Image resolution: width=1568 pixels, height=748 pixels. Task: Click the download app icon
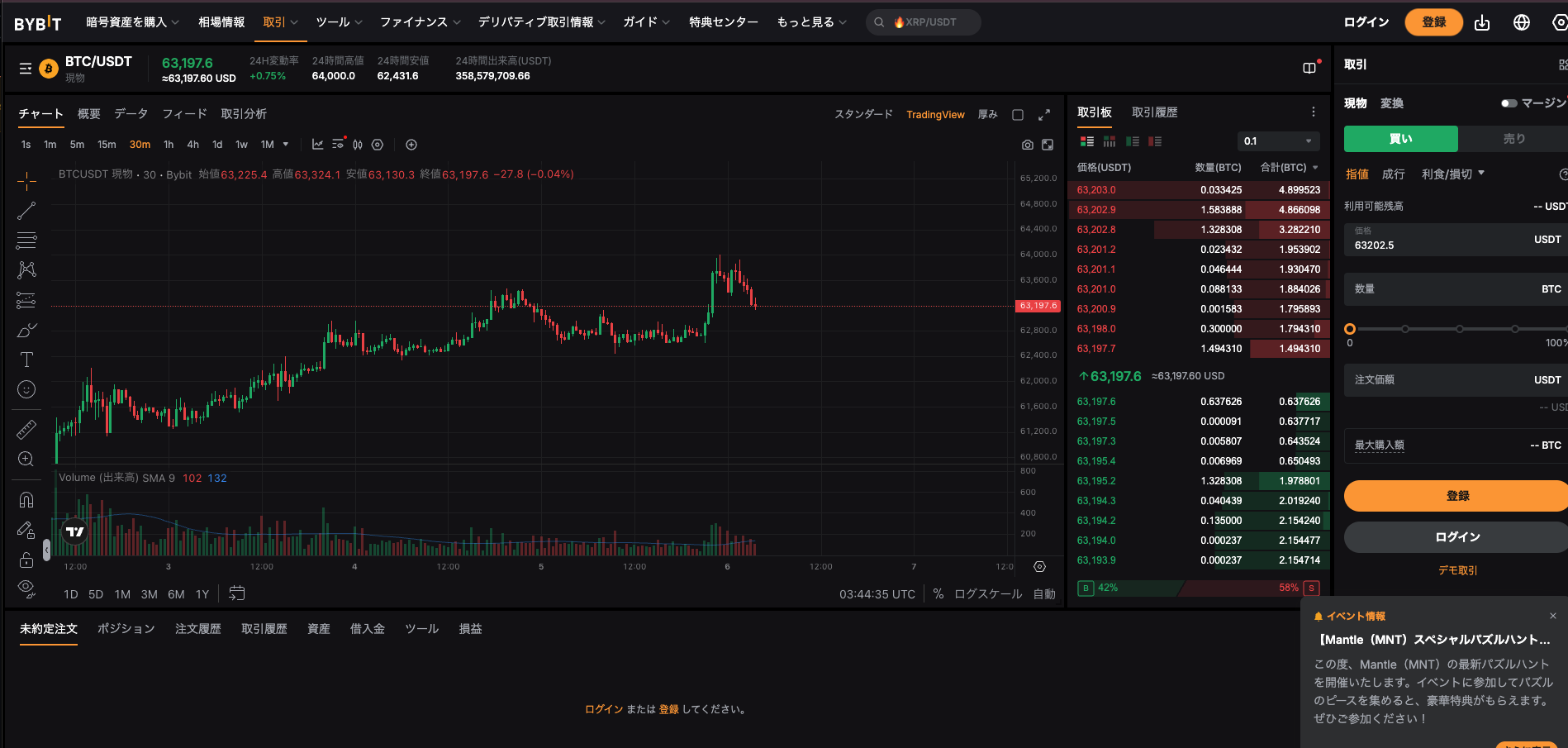[x=1482, y=22]
